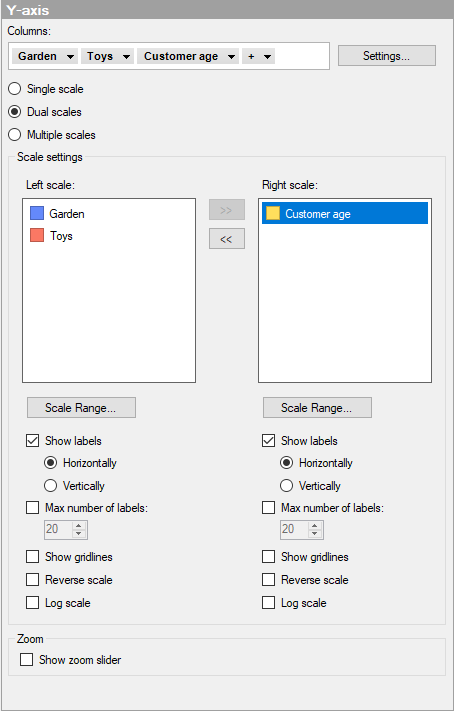Open the Customer age column dropdown arrow
Screen dimensions: 454x711
231,57
